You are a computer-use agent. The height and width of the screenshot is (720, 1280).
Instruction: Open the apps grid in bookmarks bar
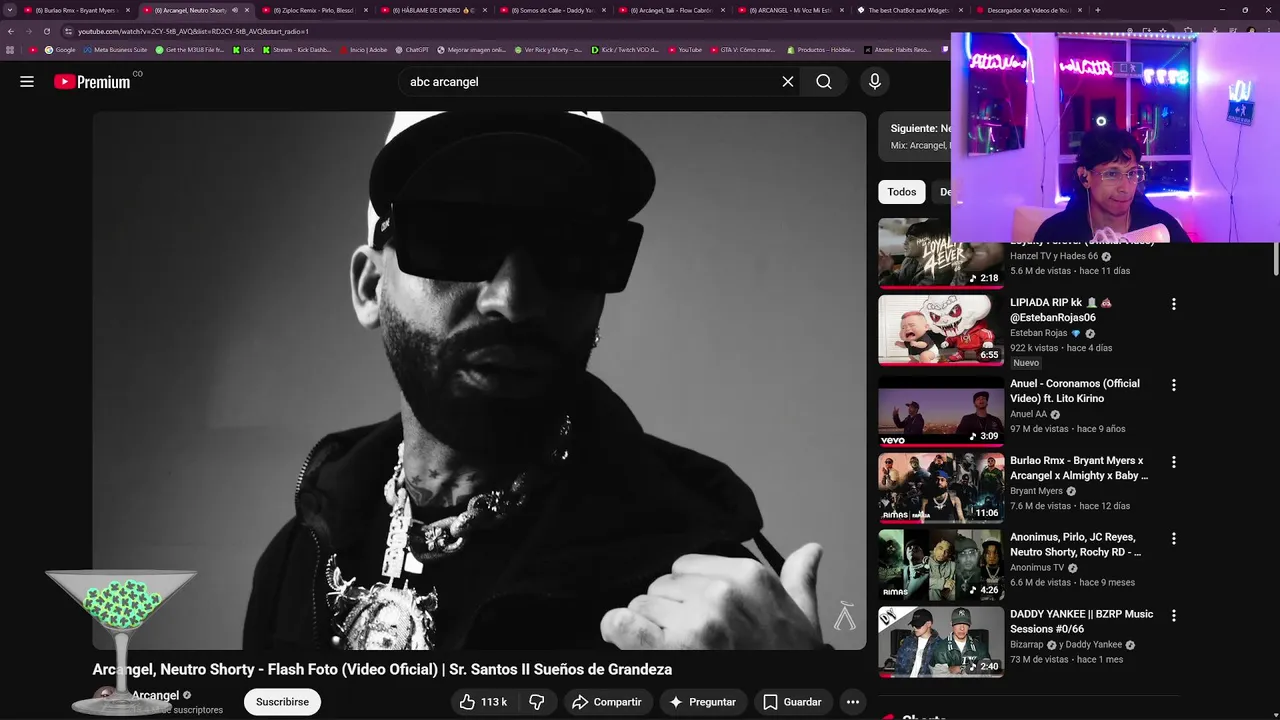(10, 49)
